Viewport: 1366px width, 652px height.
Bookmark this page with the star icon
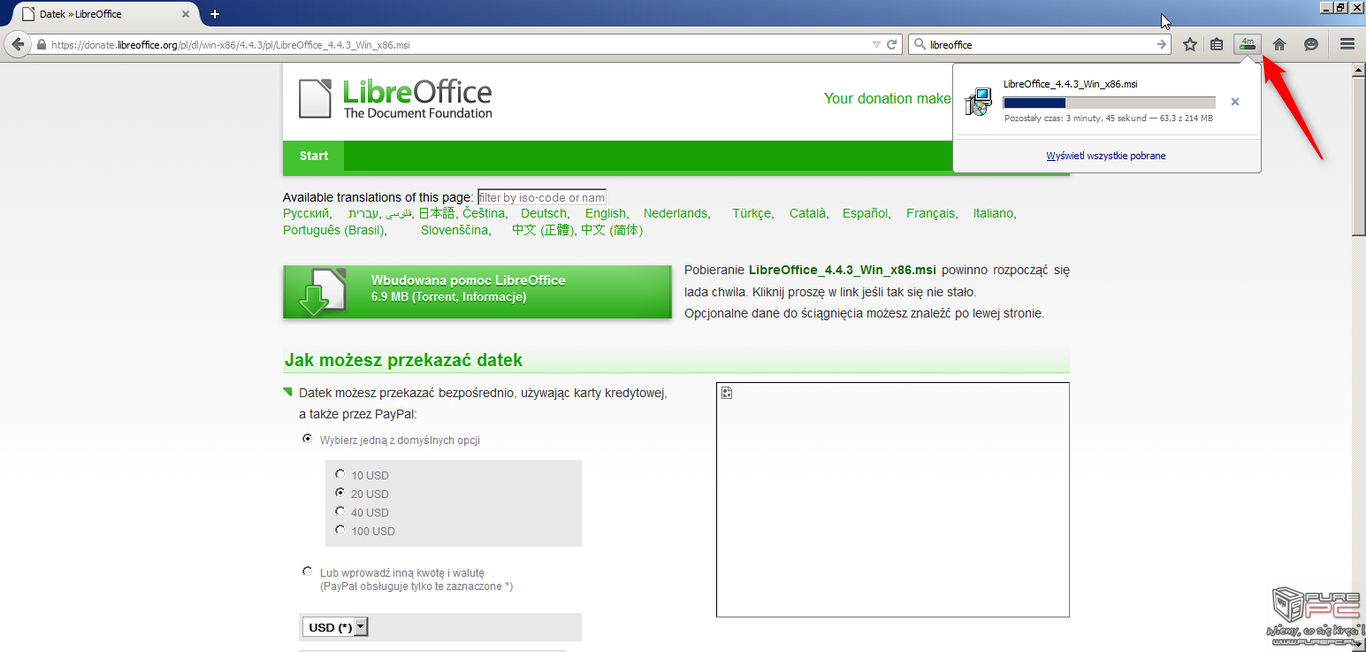click(x=1190, y=45)
